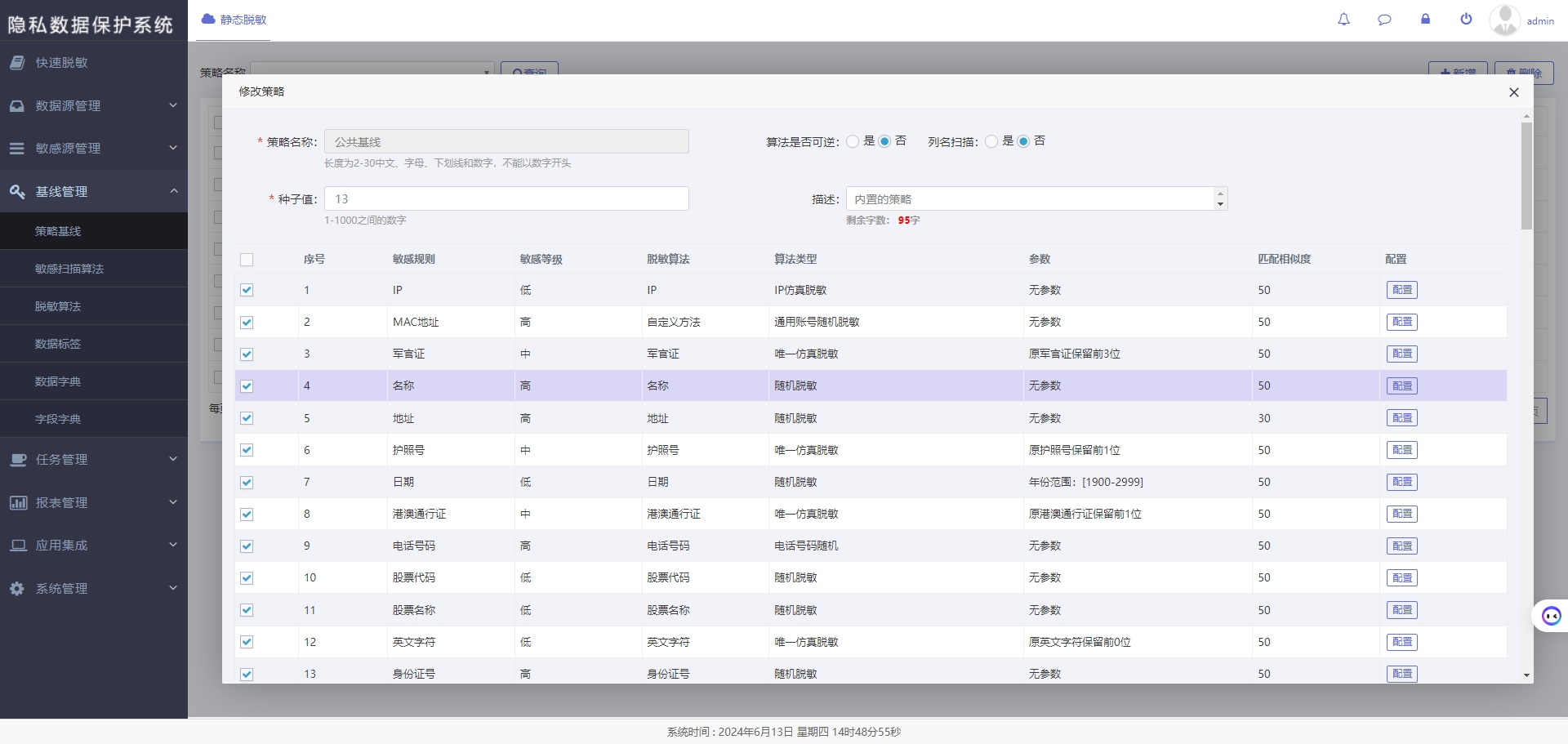Screen dimensions: 1568x744
Task: Open the admin avatar picture
Action: tap(1504, 20)
